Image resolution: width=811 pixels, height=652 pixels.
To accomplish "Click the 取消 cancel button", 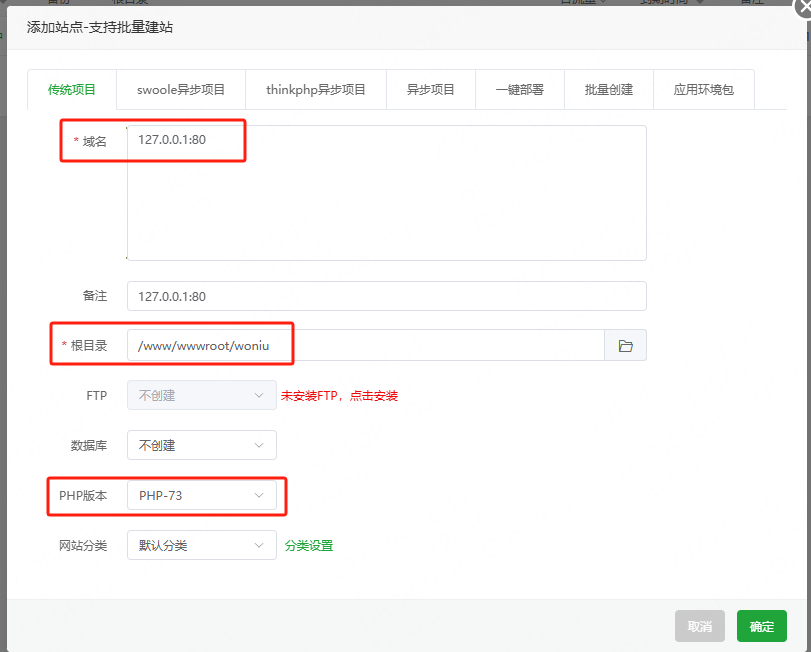I will click(700, 625).
